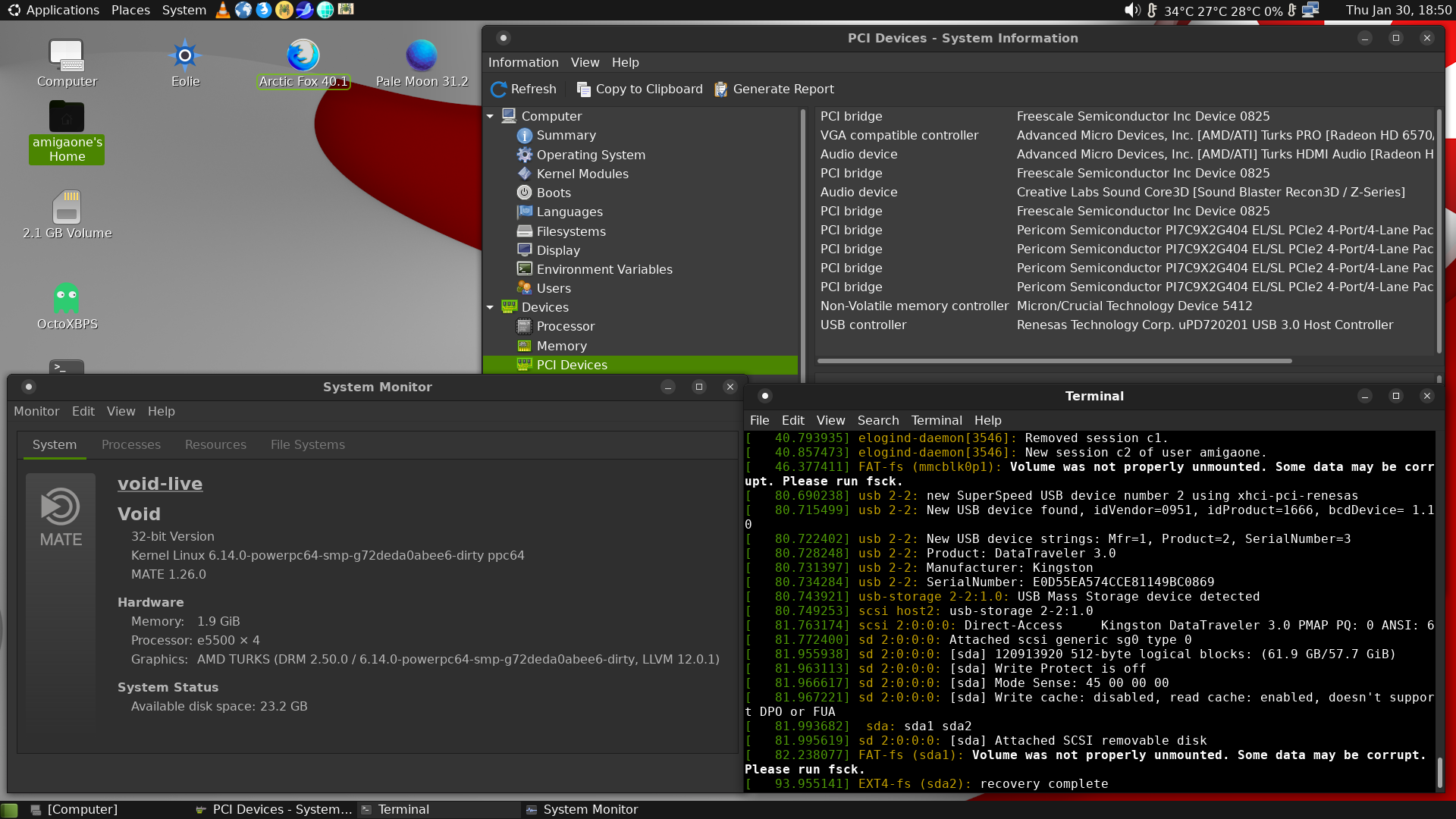
Task: Open Monitor menu in System Monitor
Action: 36,411
